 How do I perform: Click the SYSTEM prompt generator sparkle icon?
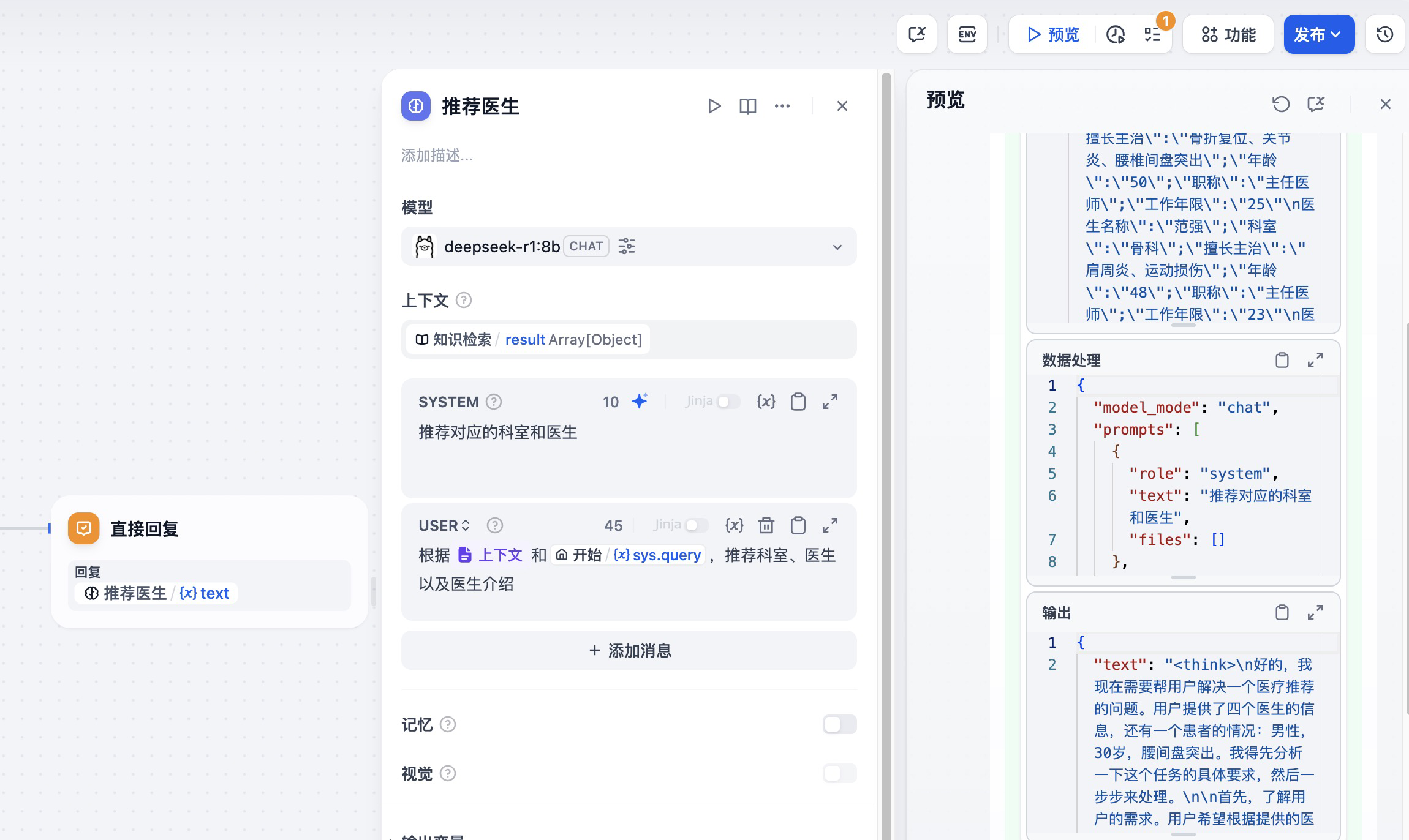click(640, 402)
